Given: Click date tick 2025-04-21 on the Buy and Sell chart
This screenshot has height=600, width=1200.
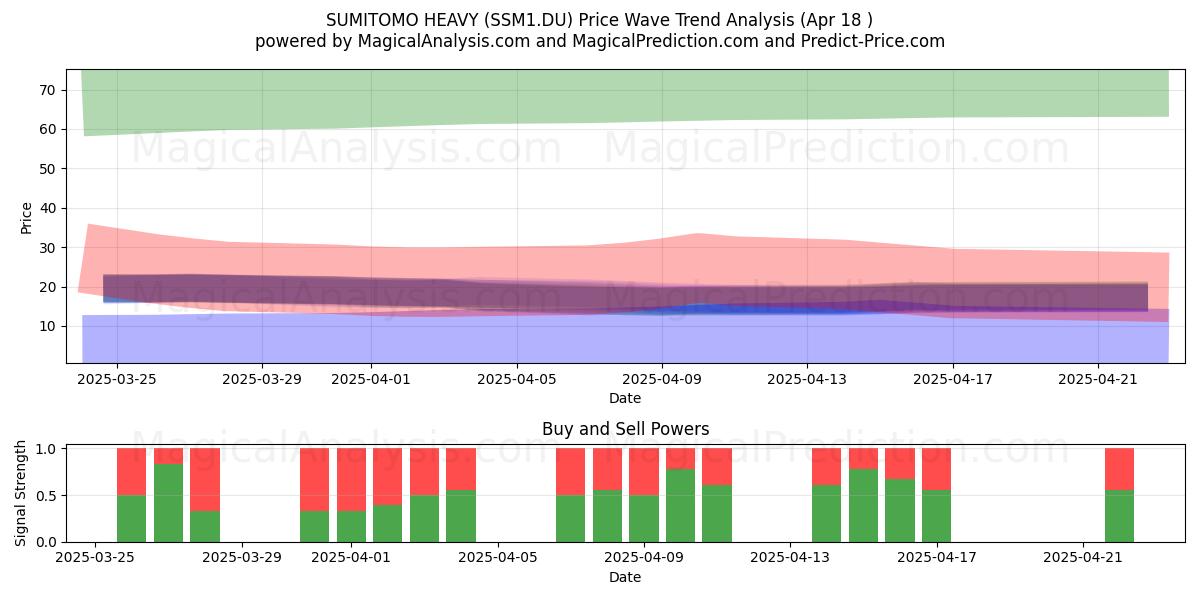Looking at the screenshot, I should coord(1083,558).
